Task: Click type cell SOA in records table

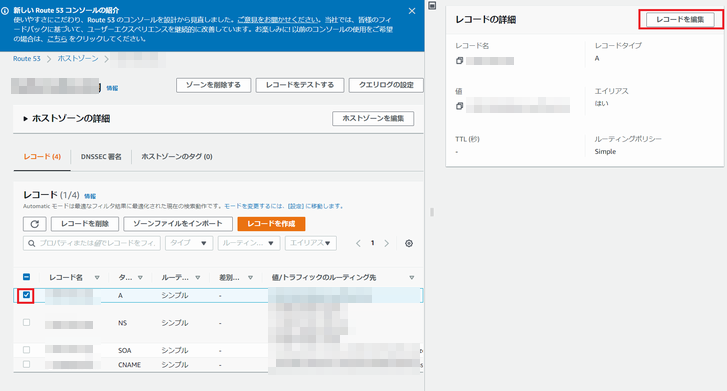Action: 125,351
